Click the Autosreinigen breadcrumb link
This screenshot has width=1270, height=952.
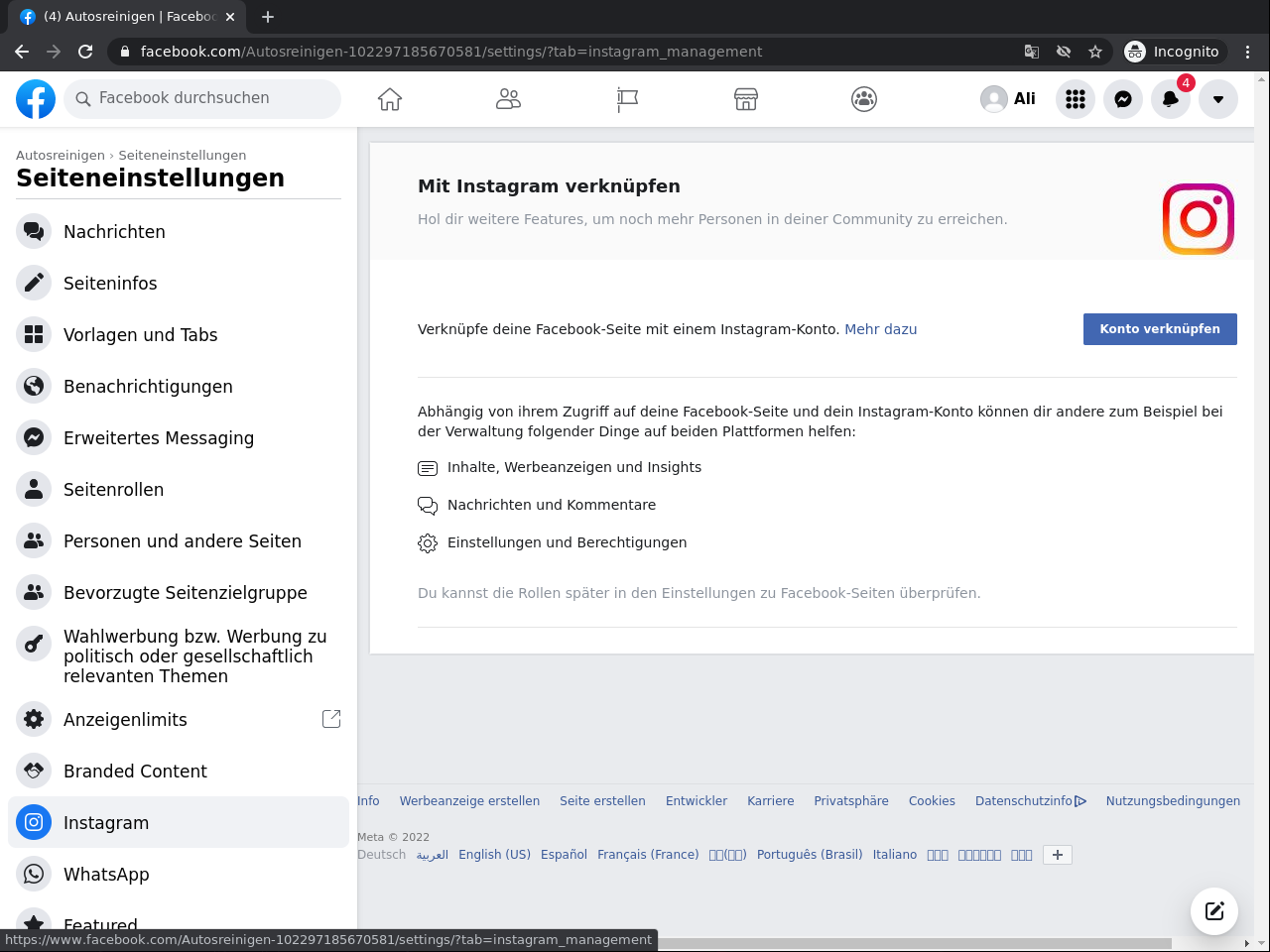coord(61,155)
